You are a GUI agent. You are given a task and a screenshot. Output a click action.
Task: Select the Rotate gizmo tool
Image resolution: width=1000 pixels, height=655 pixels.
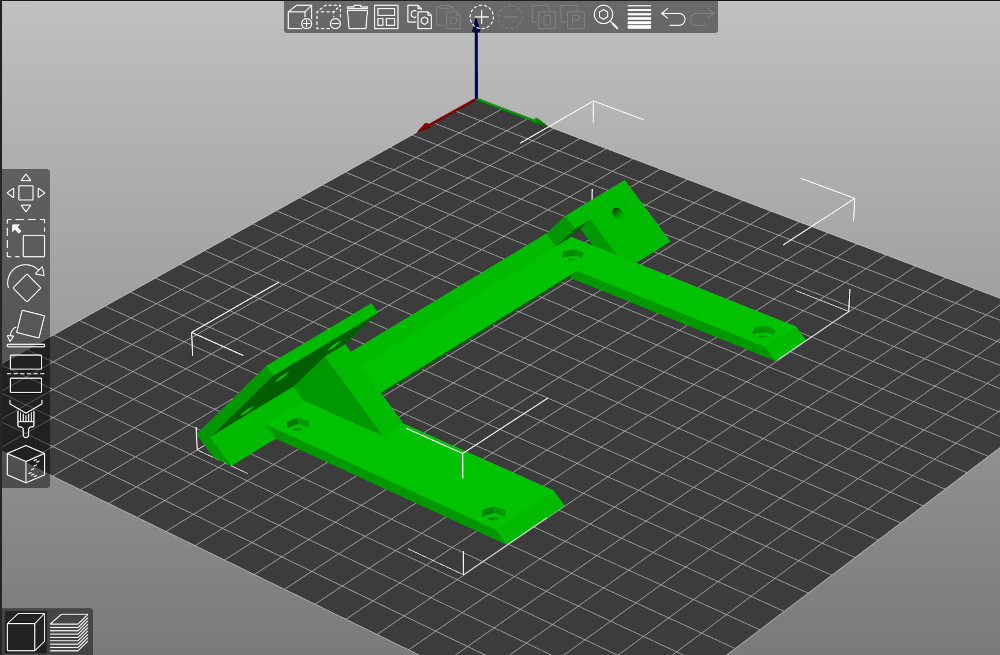[26, 283]
